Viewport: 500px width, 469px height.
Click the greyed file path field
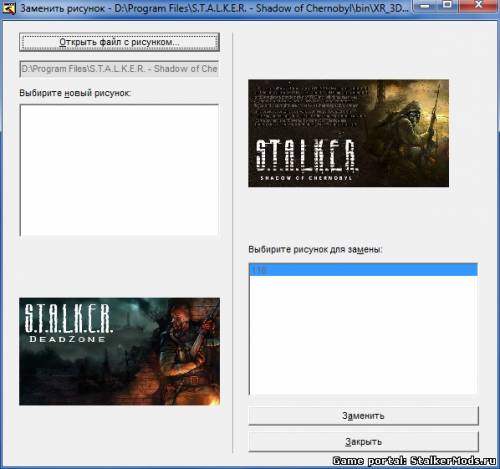point(119,69)
